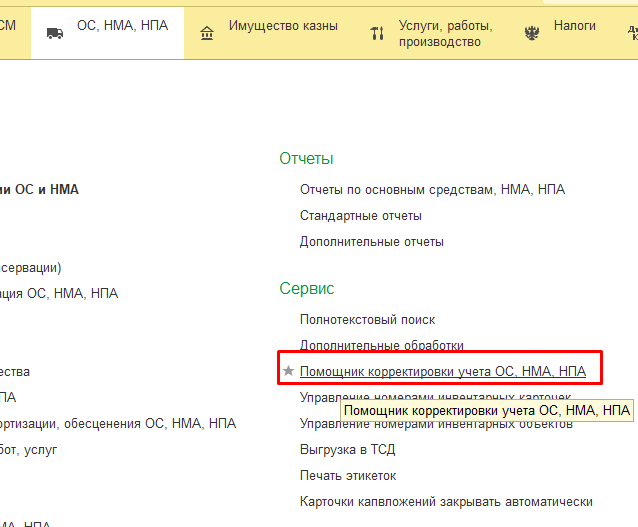Launch Полнотекстовый поиск
Image resolution: width=638 pixels, height=527 pixels.
click(x=367, y=319)
